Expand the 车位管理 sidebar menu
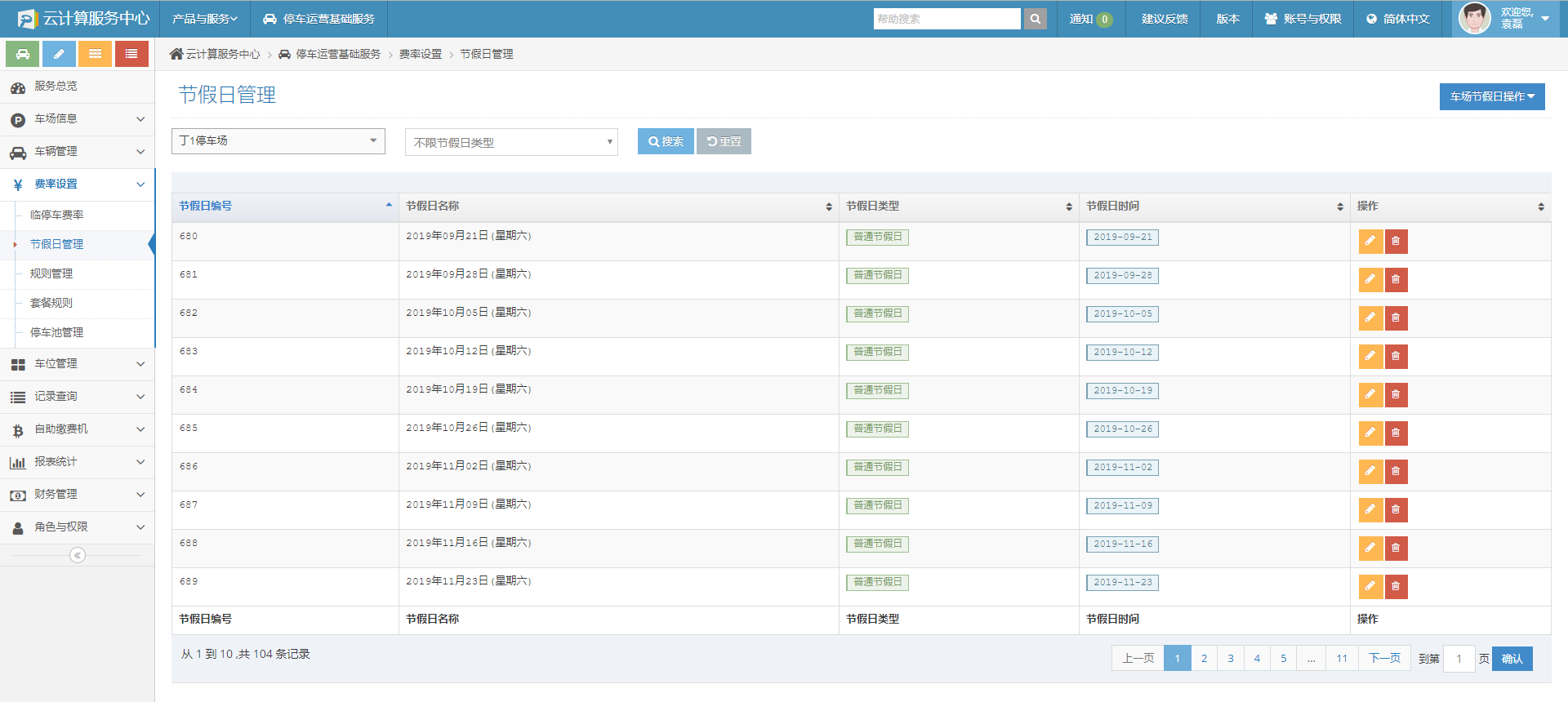1568x702 pixels. (78, 364)
